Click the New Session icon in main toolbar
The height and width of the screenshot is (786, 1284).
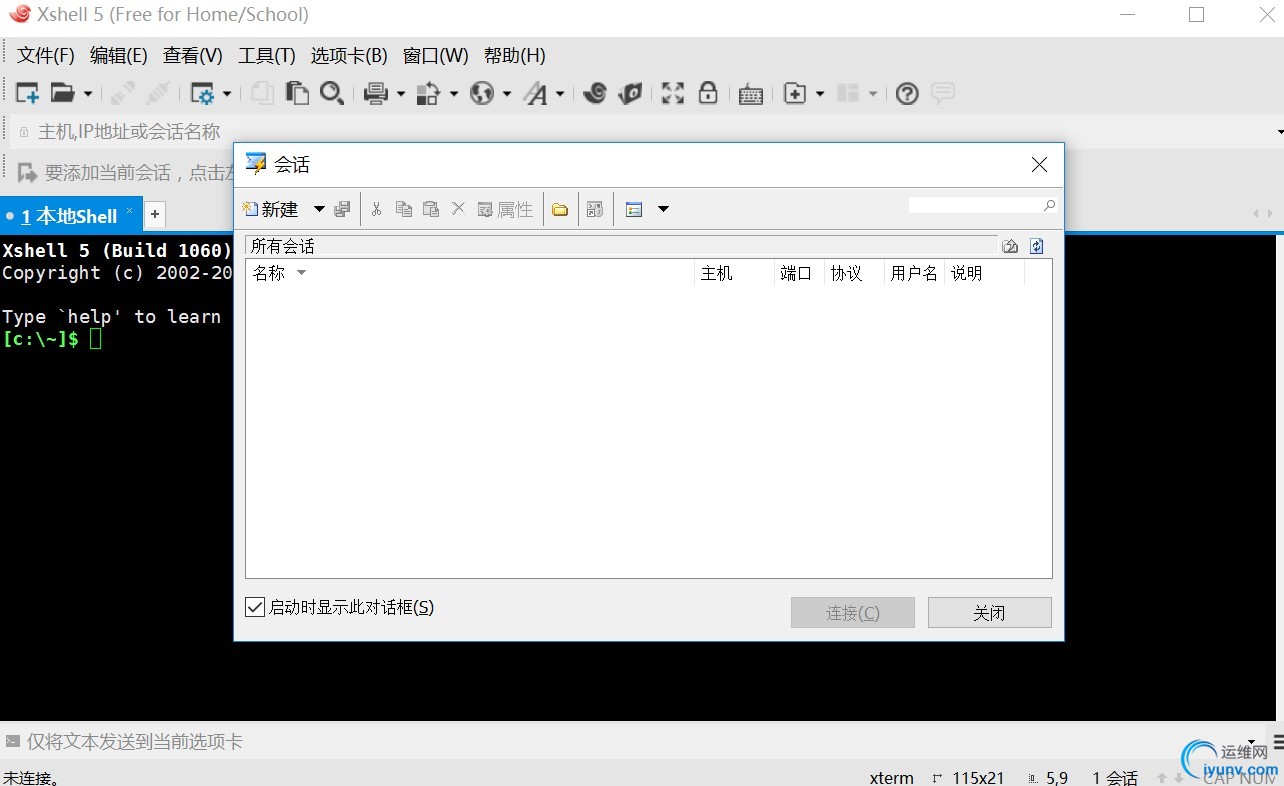coord(28,93)
